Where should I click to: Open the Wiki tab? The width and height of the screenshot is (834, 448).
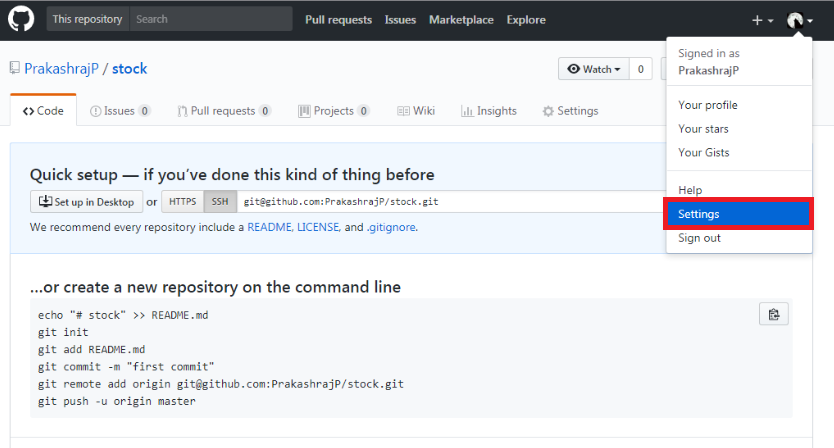pos(416,111)
